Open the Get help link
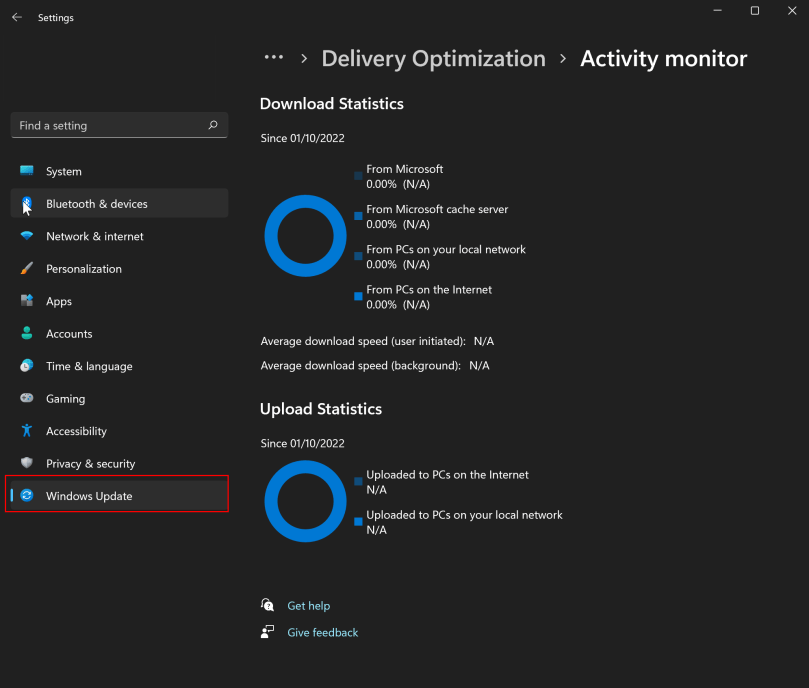The height and width of the screenshot is (688, 809). point(308,606)
